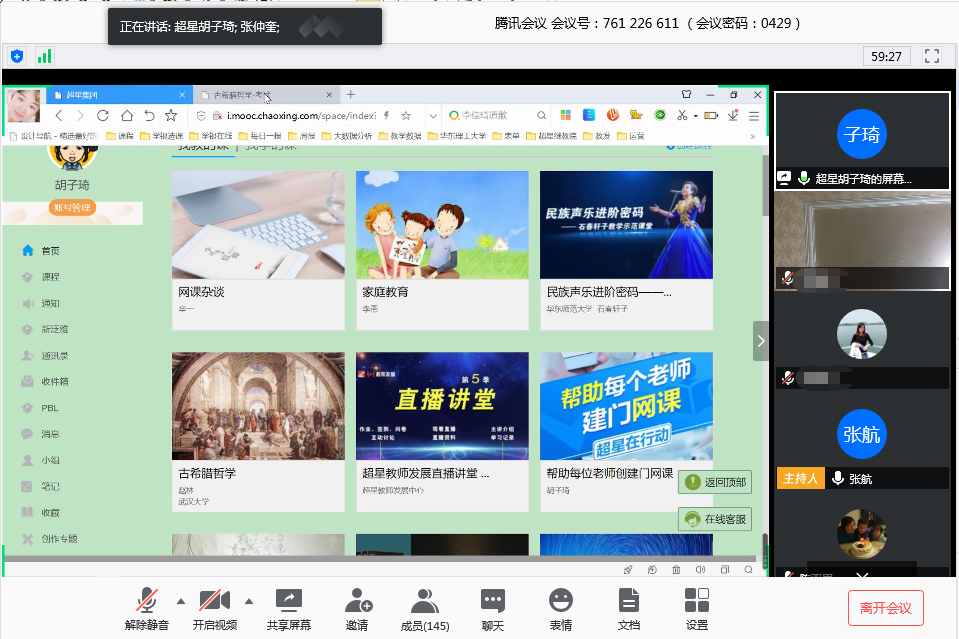Screen dimensions: 959x639
Task: Click the 返回顶部 back-to-top button
Action: point(714,482)
